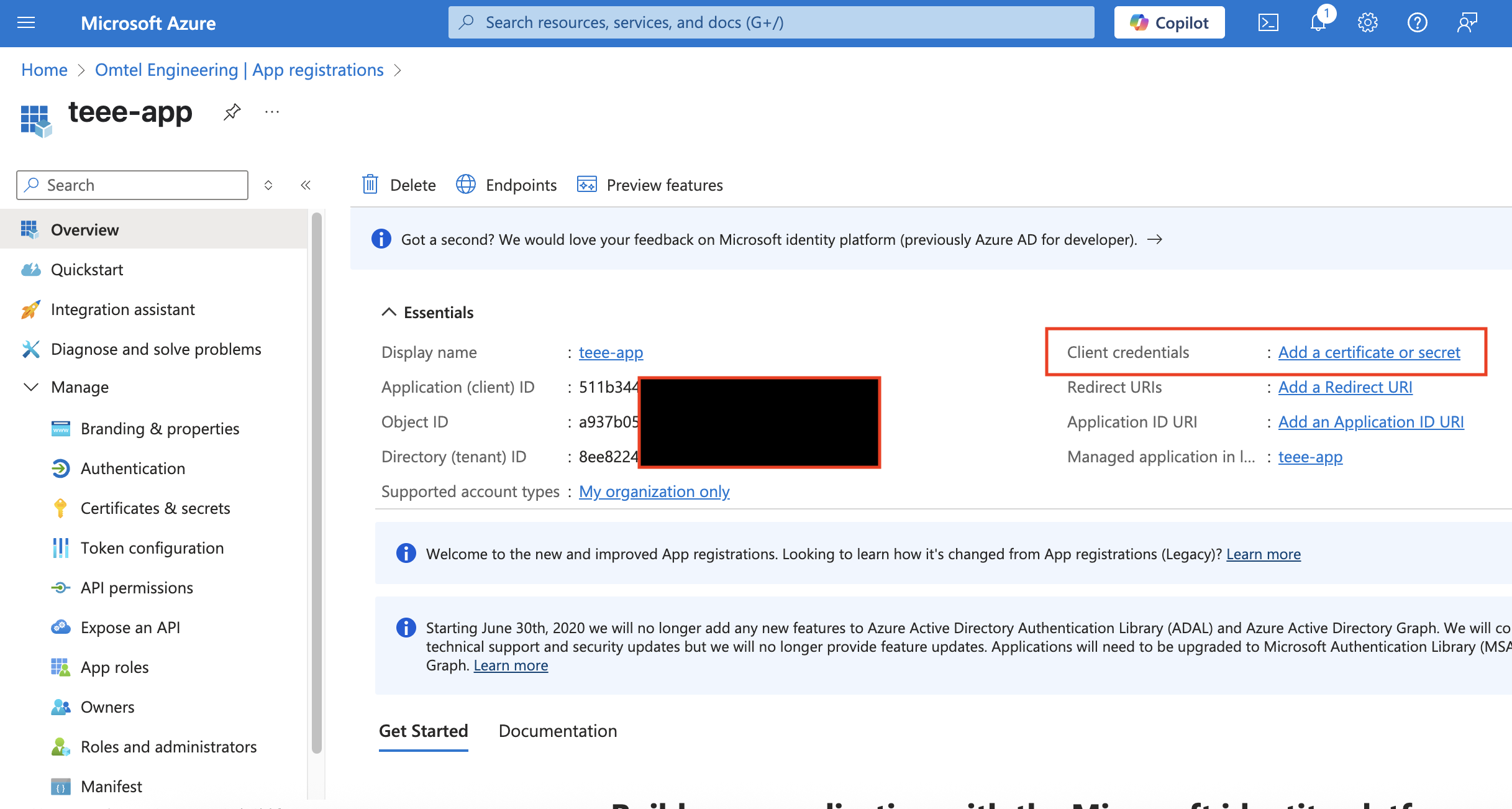This screenshot has width=1512, height=809.
Task: Delete the app registration
Action: (398, 185)
